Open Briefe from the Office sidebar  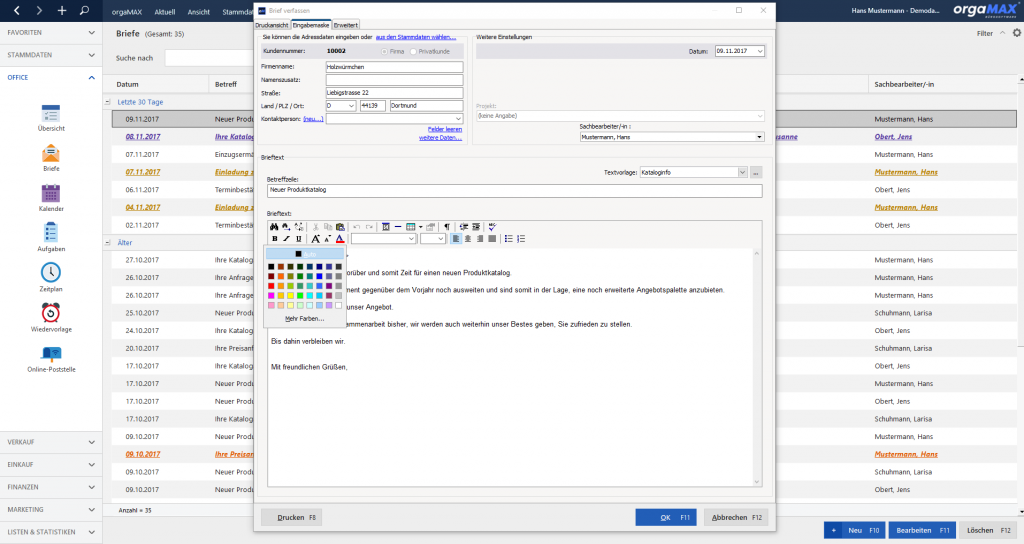pyautogui.click(x=51, y=158)
